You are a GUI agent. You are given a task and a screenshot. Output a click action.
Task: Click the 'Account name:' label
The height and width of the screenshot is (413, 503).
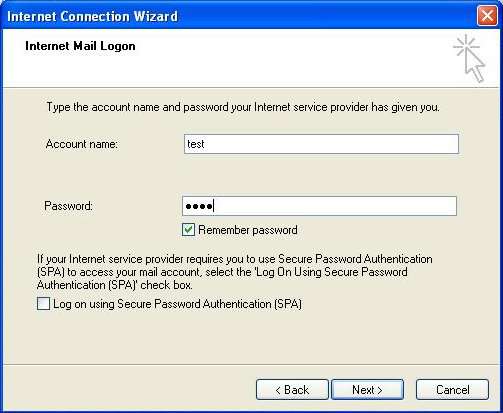pyautogui.click(x=82, y=144)
